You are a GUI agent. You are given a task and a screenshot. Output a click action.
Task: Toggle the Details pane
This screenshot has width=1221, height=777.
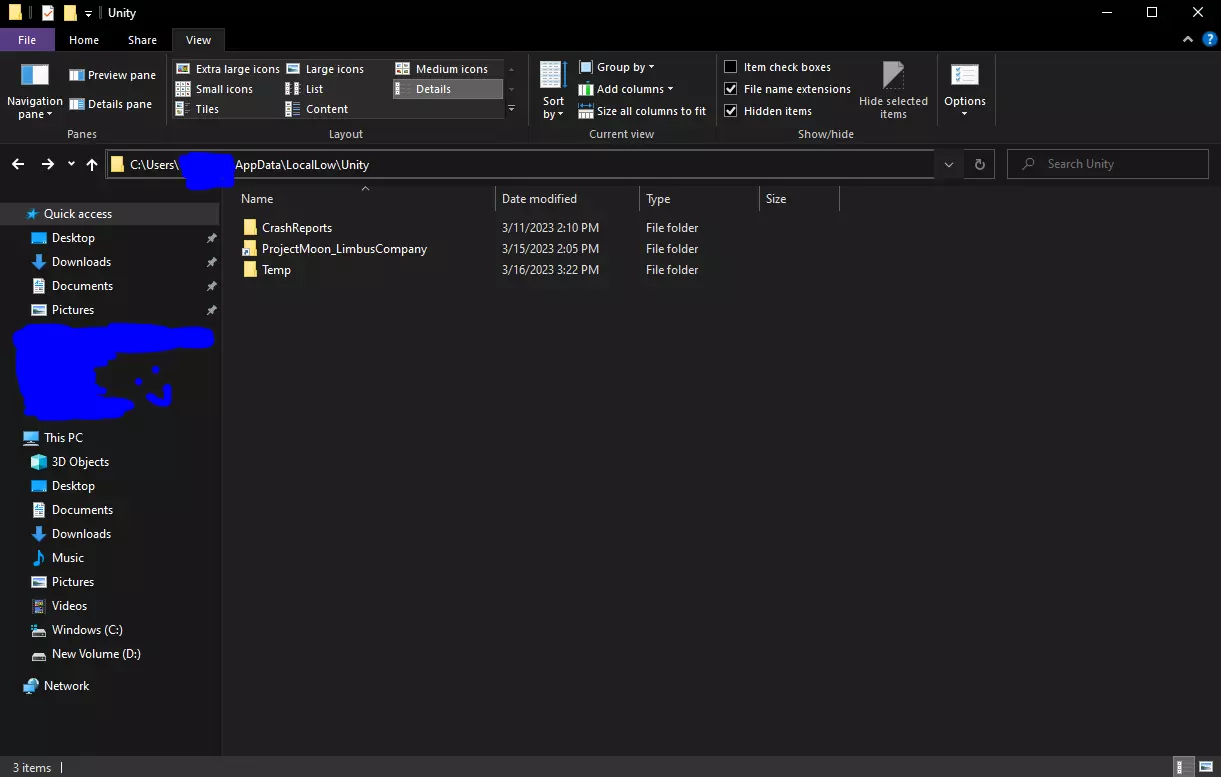click(110, 104)
